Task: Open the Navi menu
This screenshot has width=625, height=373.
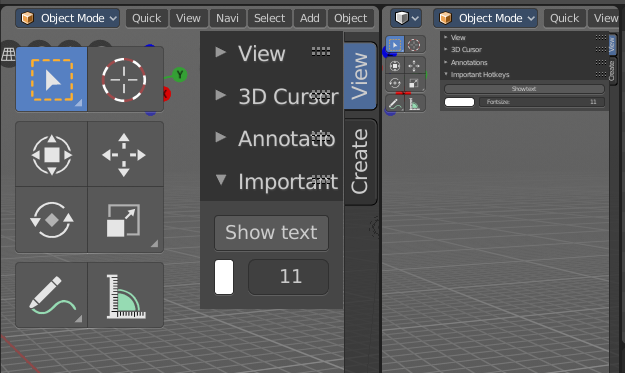Action: [227, 18]
